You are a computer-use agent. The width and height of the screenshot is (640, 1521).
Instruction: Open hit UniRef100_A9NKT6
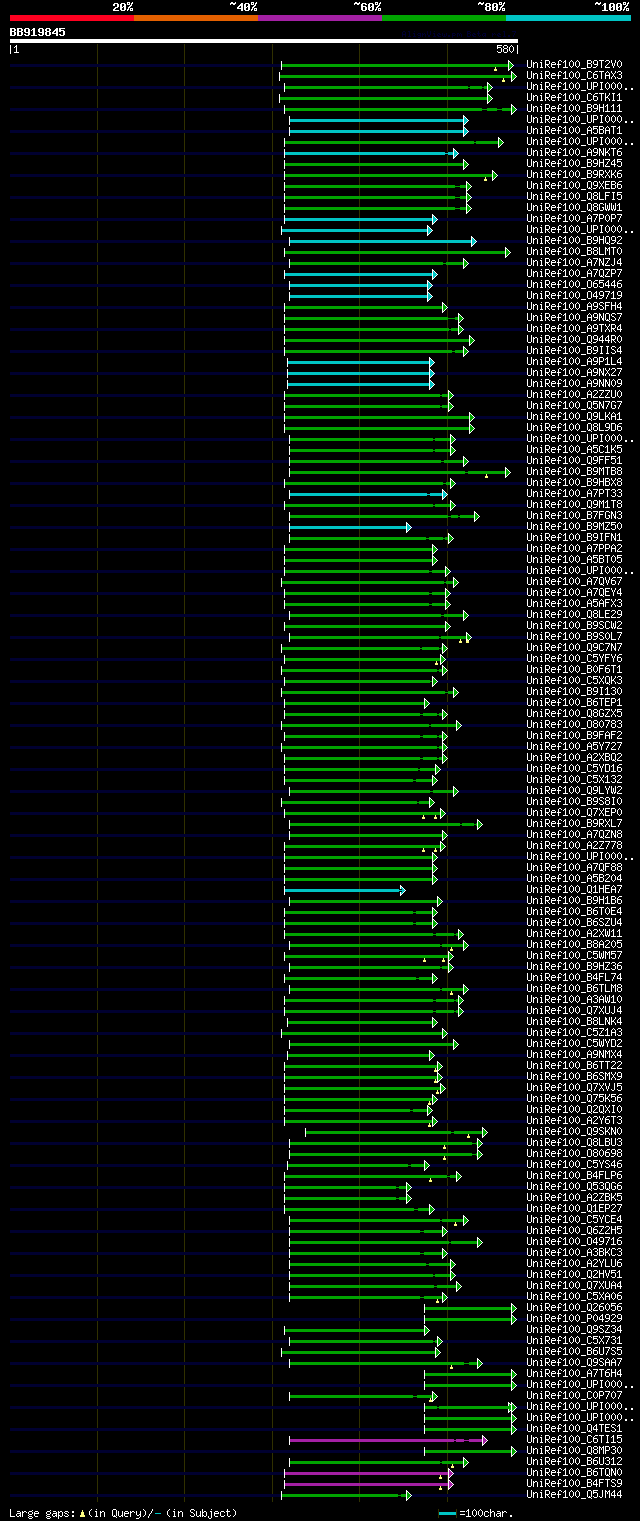[574, 152]
